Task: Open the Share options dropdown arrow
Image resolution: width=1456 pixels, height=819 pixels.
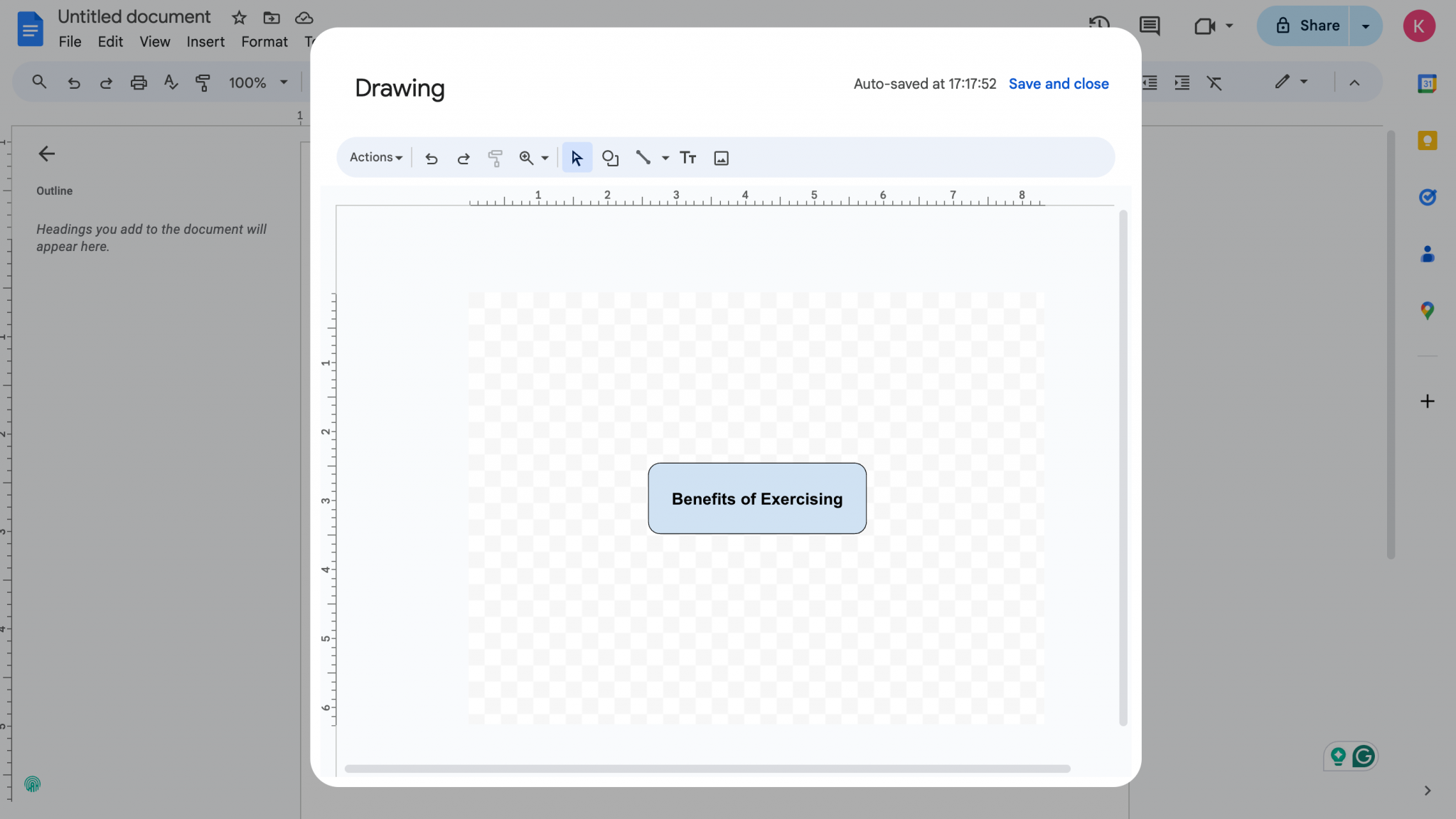Action: pyautogui.click(x=1366, y=26)
